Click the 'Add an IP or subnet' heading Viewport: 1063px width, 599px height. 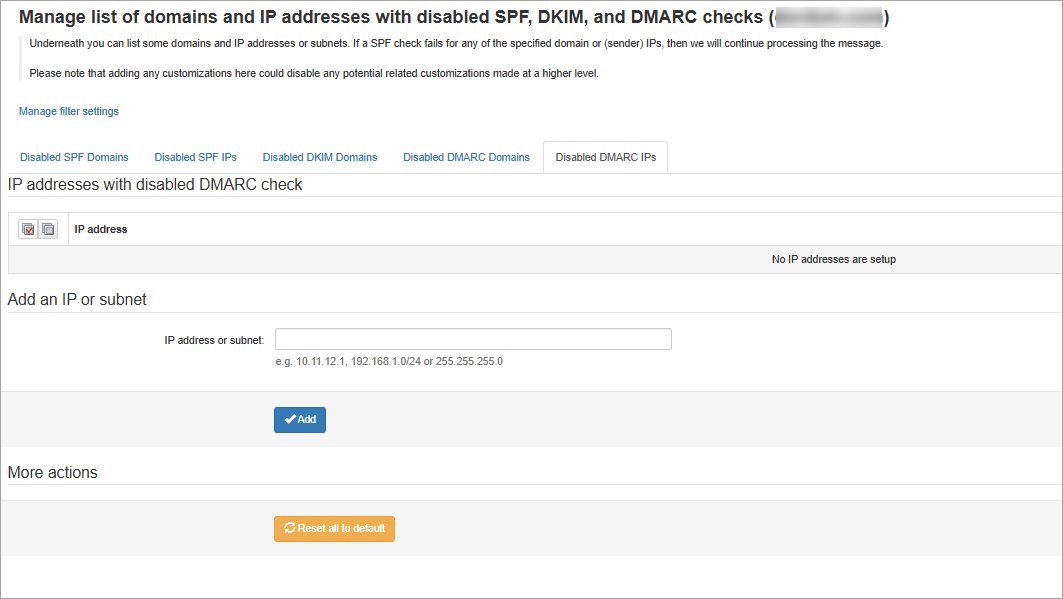coord(77,299)
